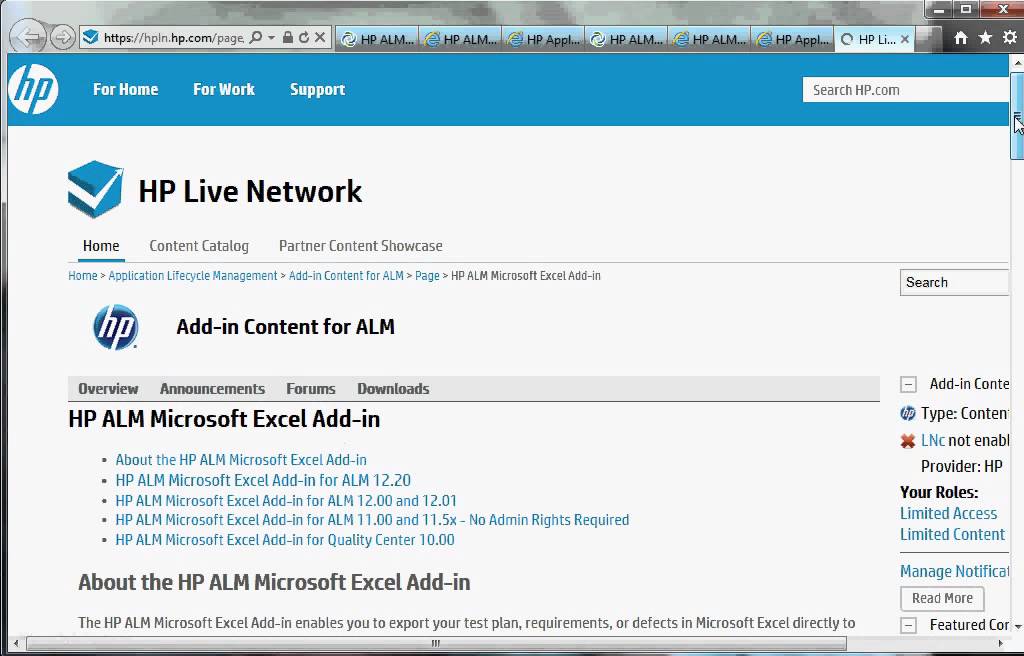The image size is (1024, 656).
Task: Follow the Home breadcrumb link
Action: tap(83, 276)
